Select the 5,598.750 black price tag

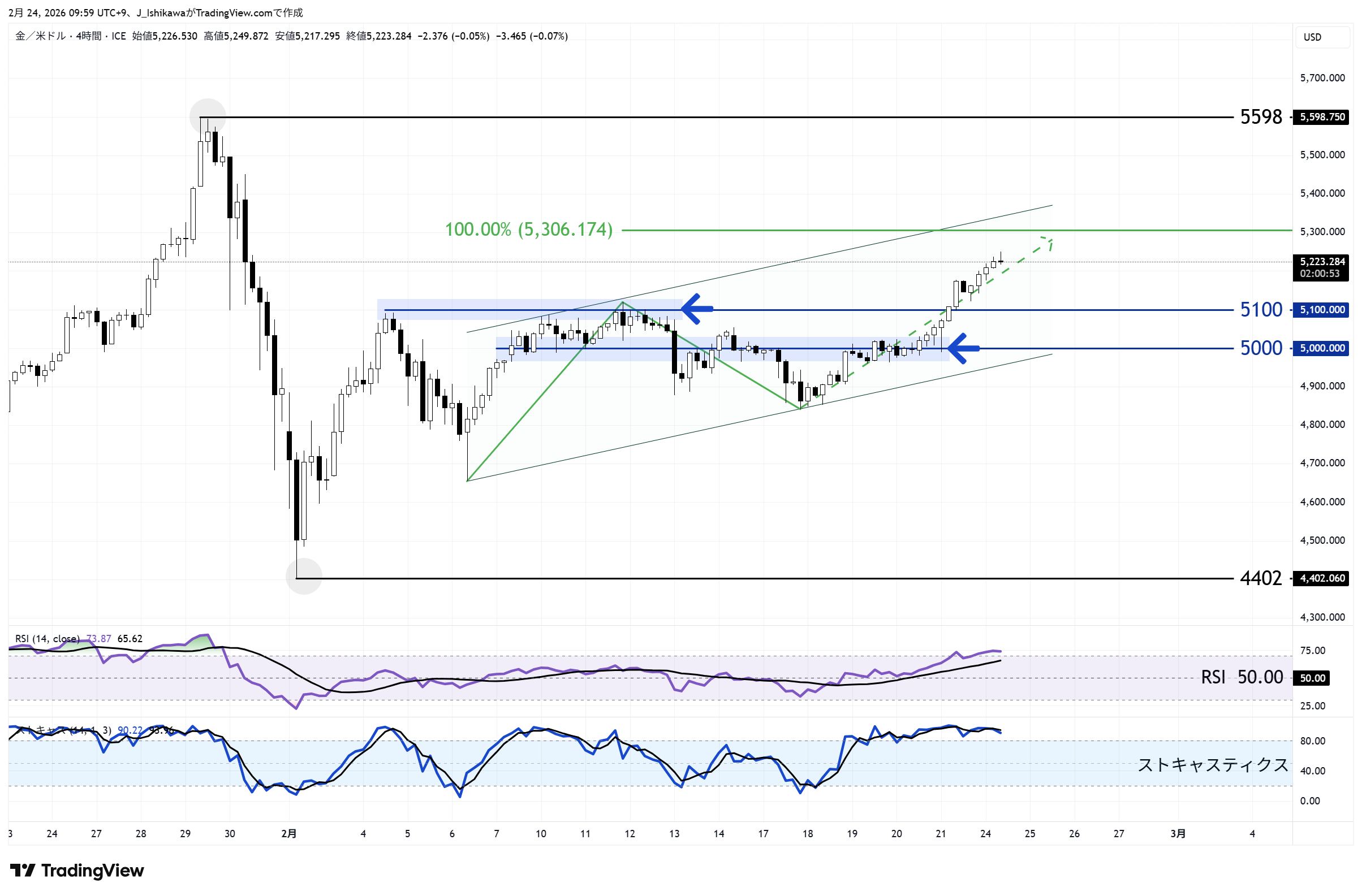tap(1321, 116)
